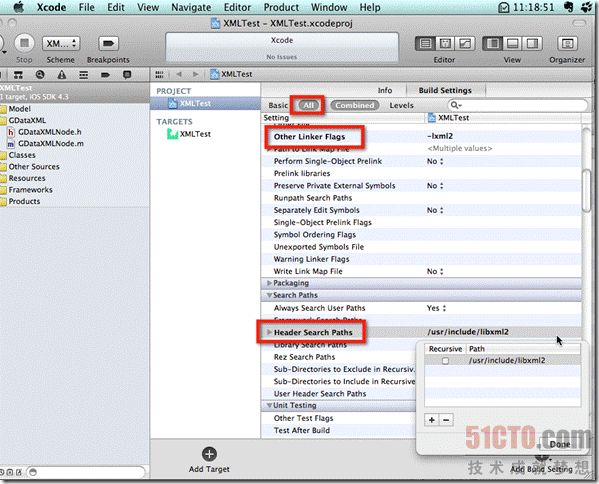Change Perform Single-Object Prelink No value
599x484 pixels.
(x=435, y=161)
